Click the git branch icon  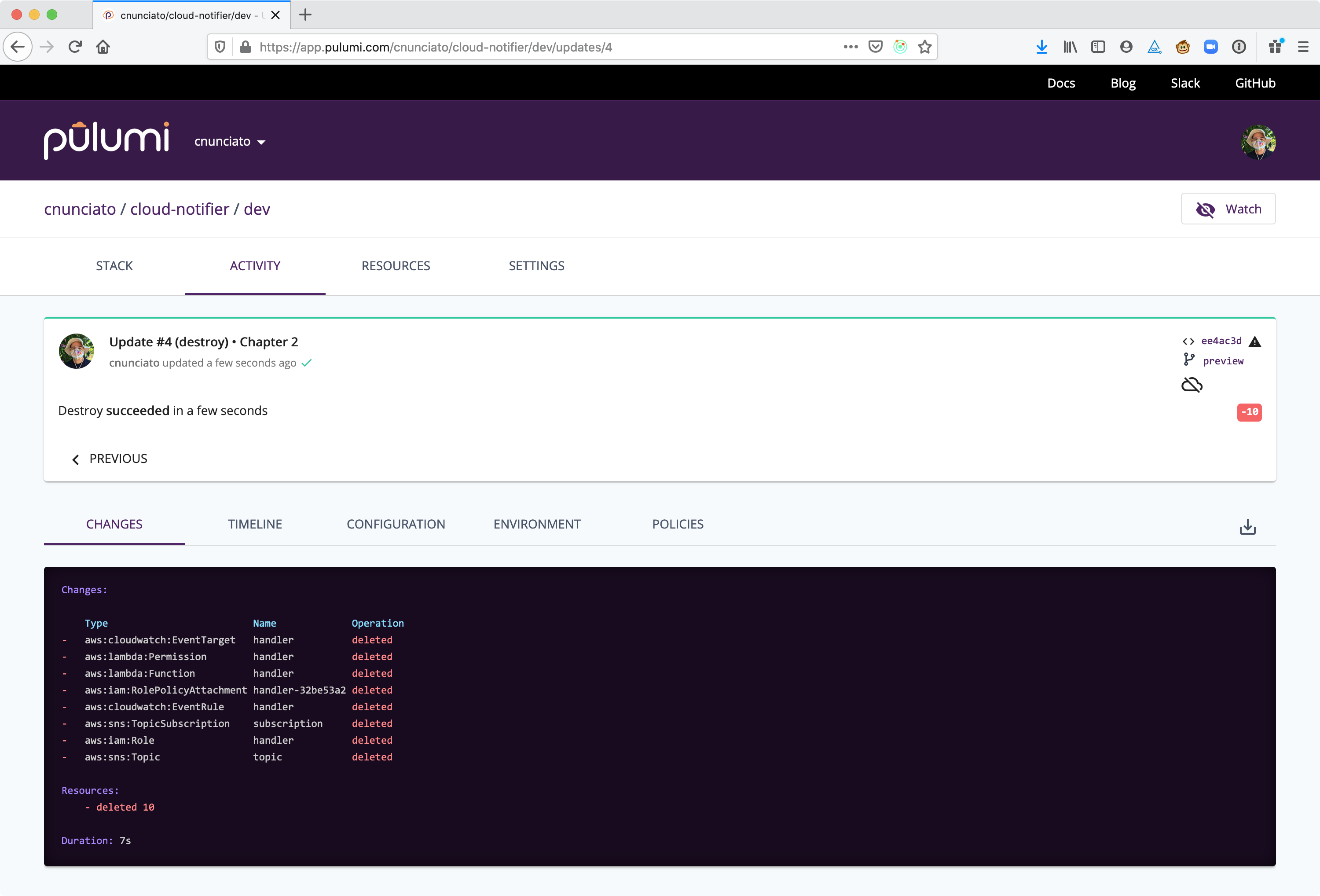(1189, 360)
